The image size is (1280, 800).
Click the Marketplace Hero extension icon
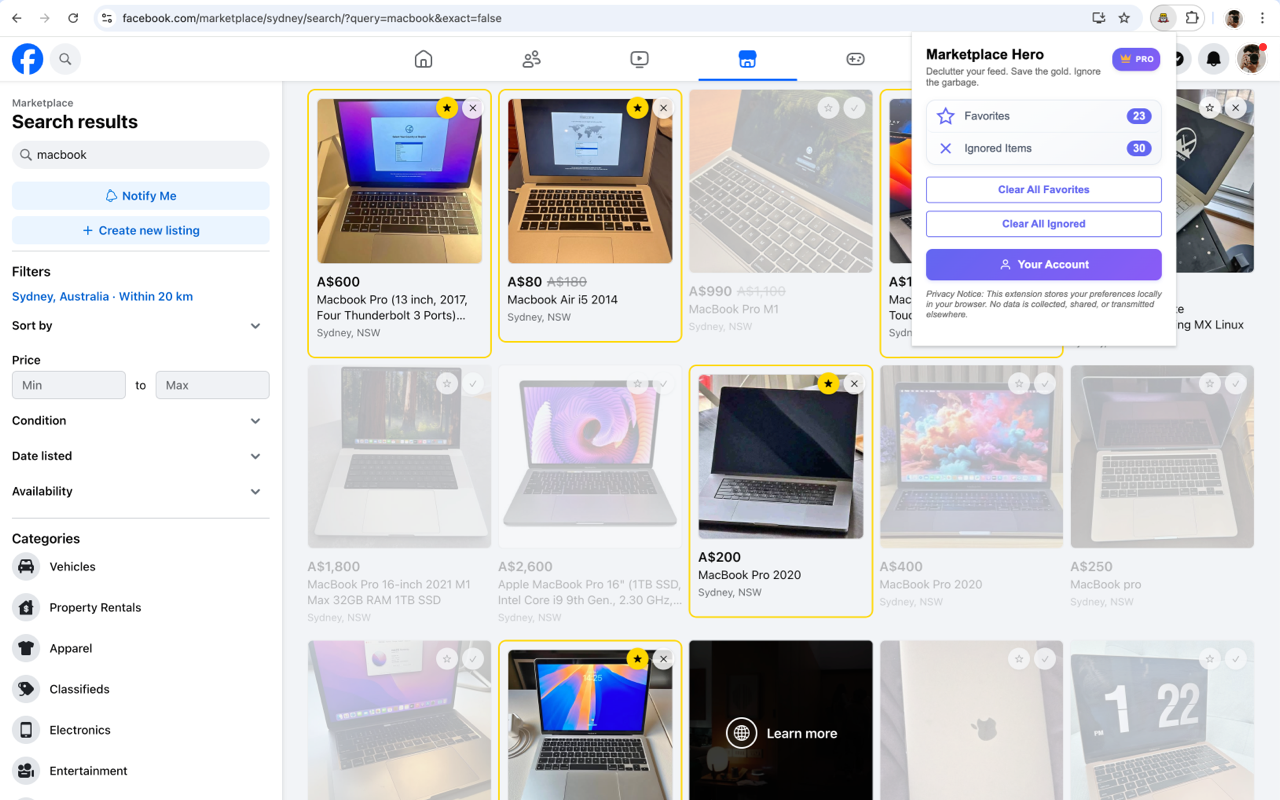click(x=1163, y=18)
